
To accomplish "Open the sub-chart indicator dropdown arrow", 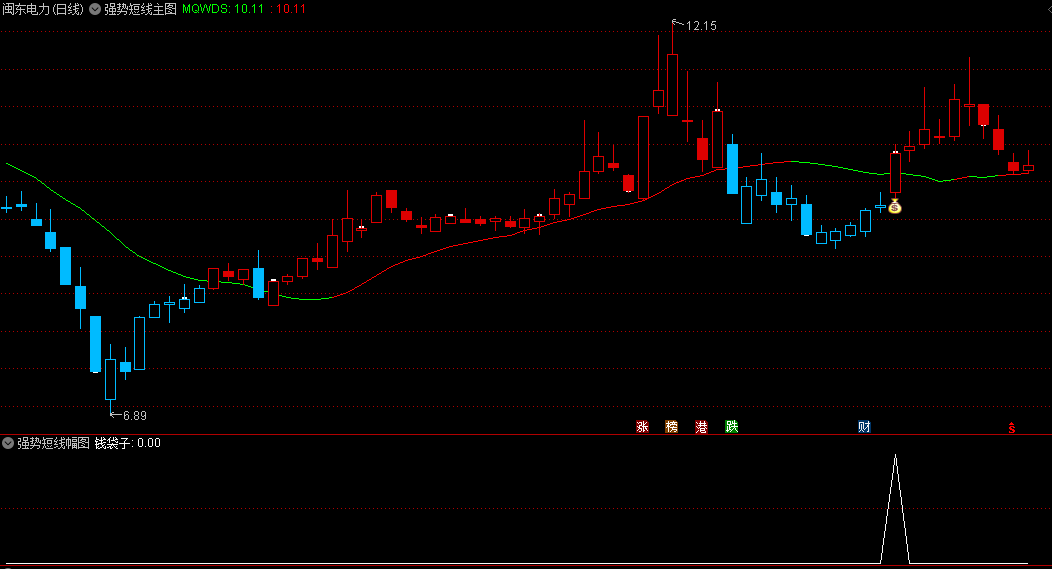I will pyautogui.click(x=8, y=443).
